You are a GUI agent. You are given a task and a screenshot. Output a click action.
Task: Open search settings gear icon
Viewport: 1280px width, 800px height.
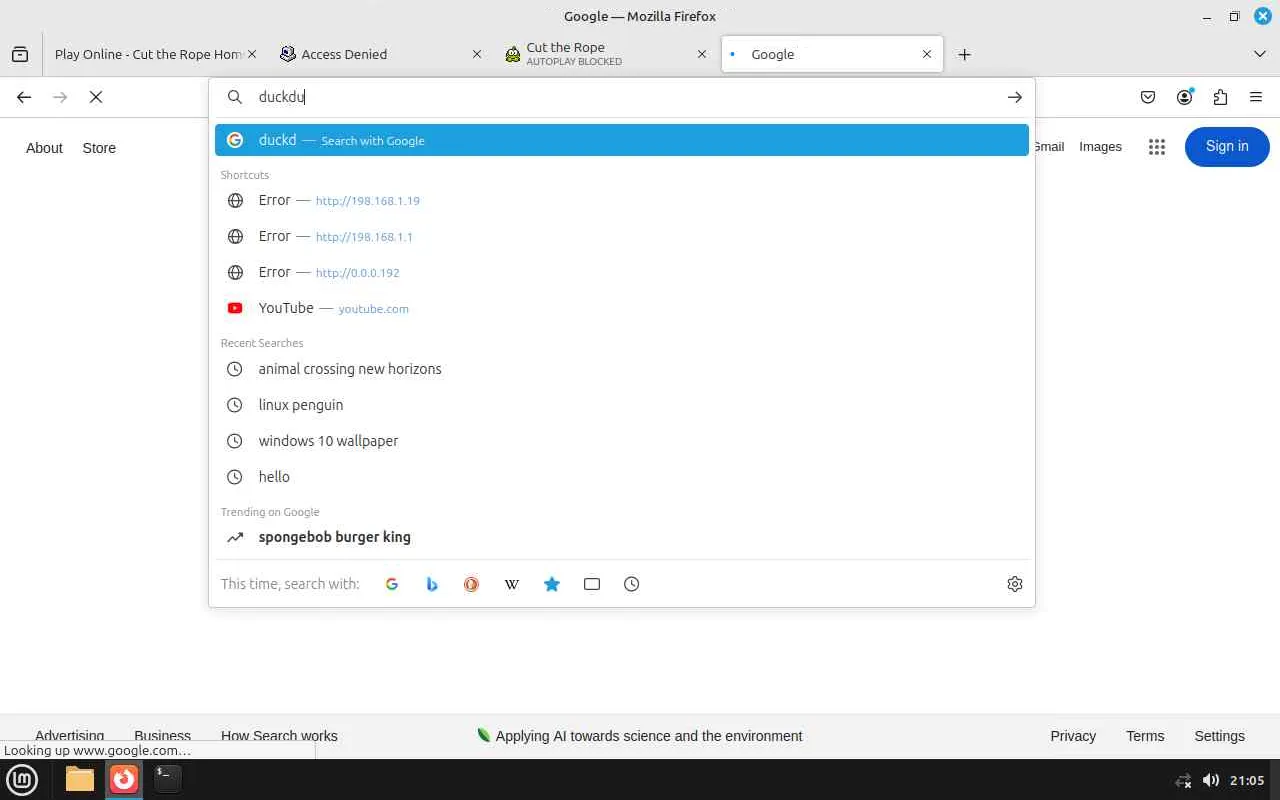[1015, 584]
